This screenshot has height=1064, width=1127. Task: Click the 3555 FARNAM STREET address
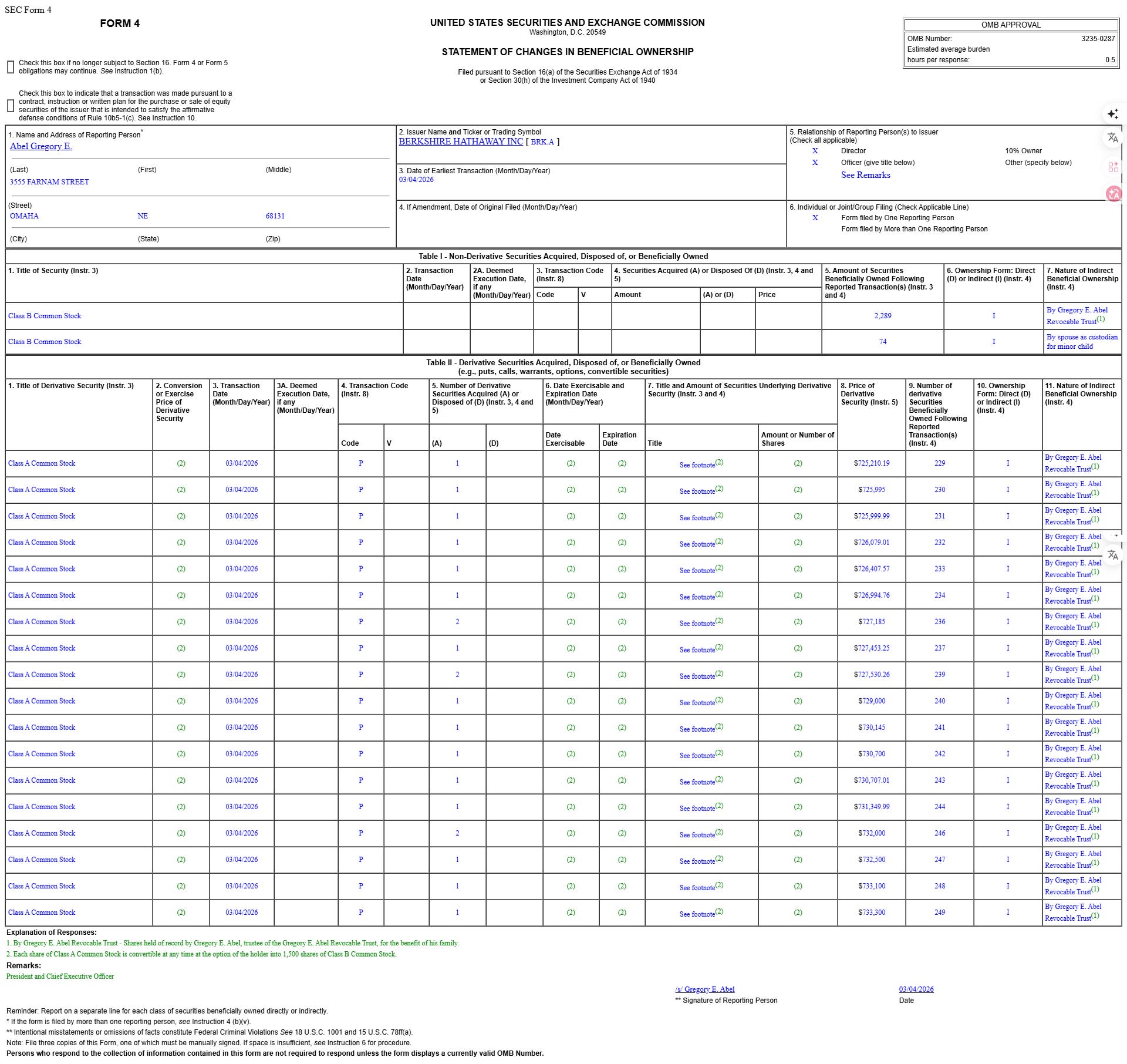(49, 182)
